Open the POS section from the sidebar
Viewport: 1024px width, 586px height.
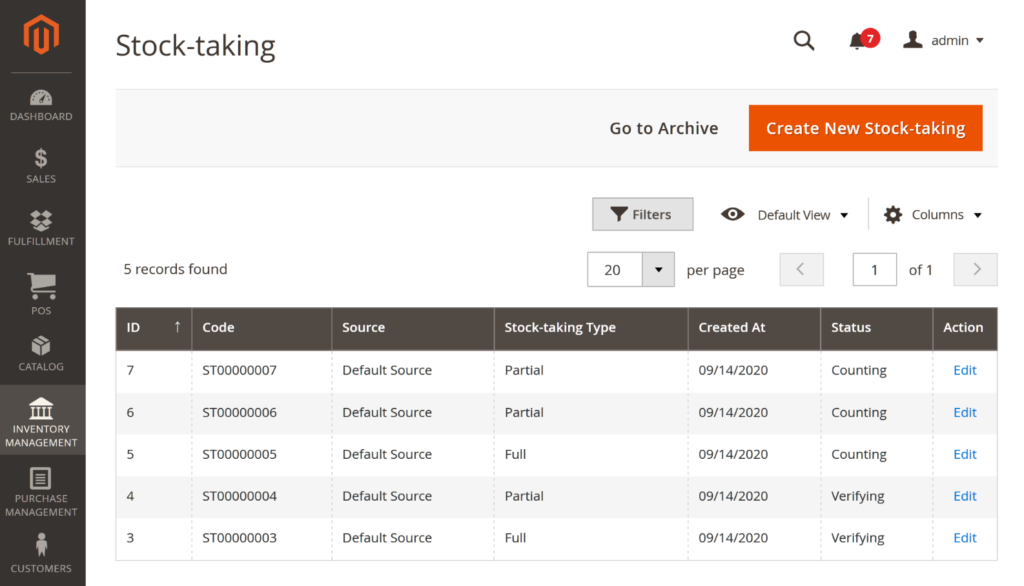pyautogui.click(x=41, y=295)
